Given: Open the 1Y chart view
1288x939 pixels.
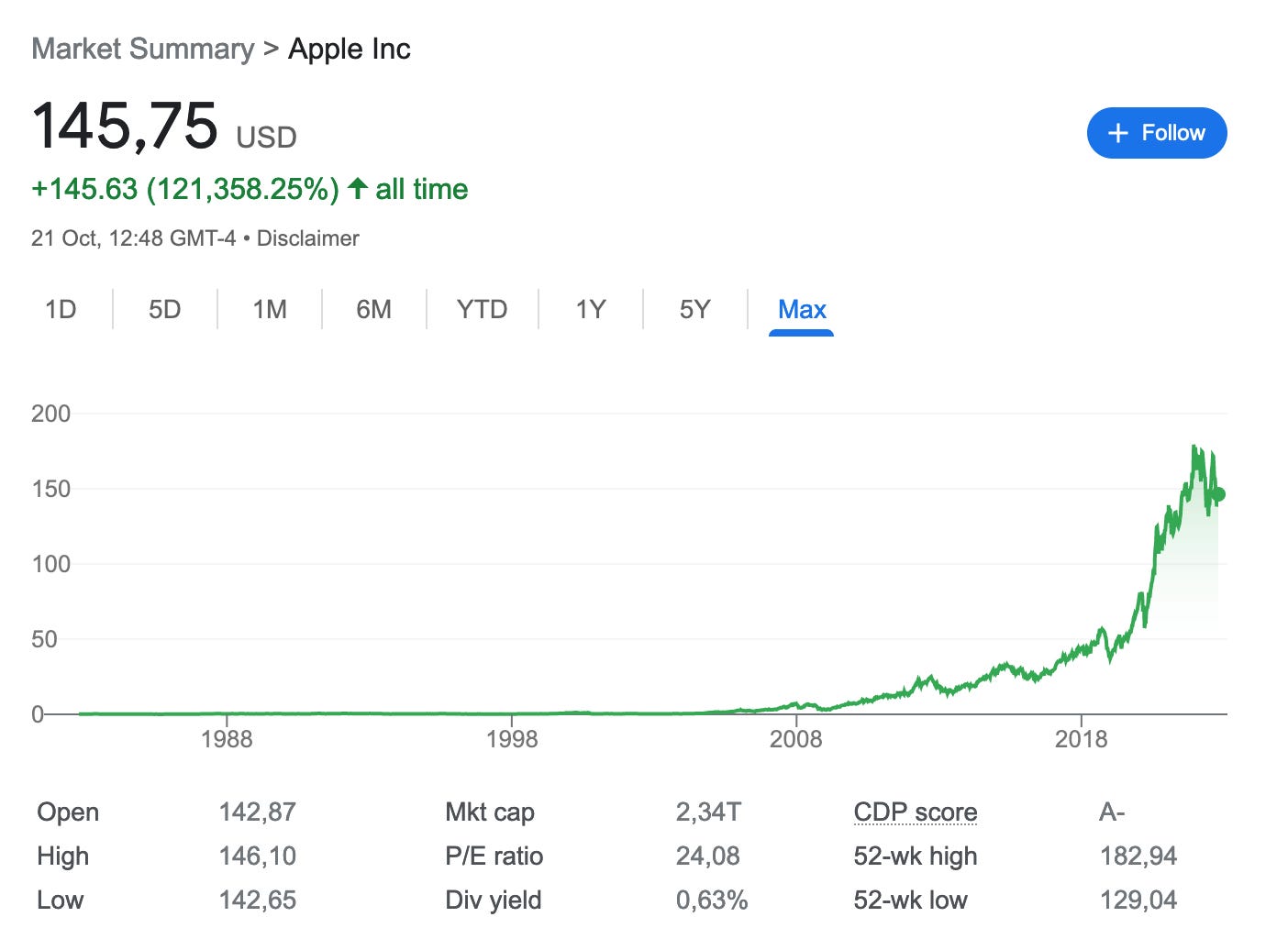Looking at the screenshot, I should tap(591, 310).
